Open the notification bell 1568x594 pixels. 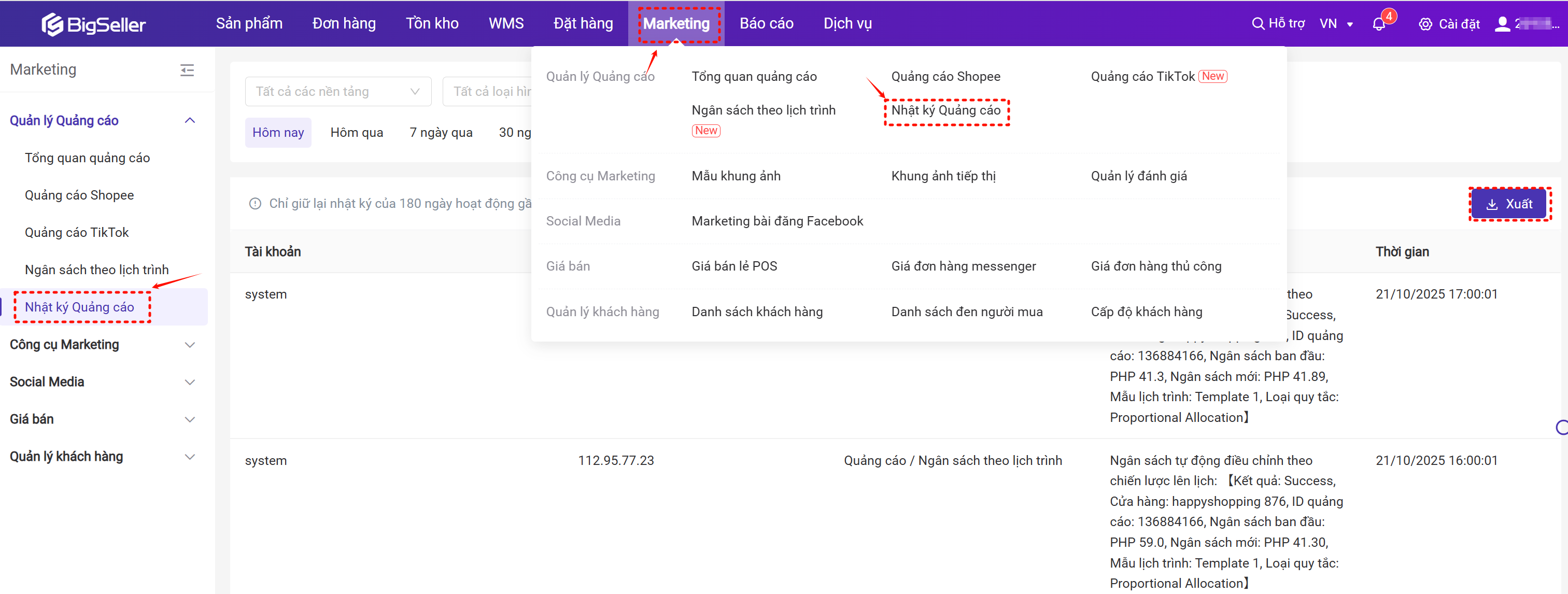(x=1378, y=24)
